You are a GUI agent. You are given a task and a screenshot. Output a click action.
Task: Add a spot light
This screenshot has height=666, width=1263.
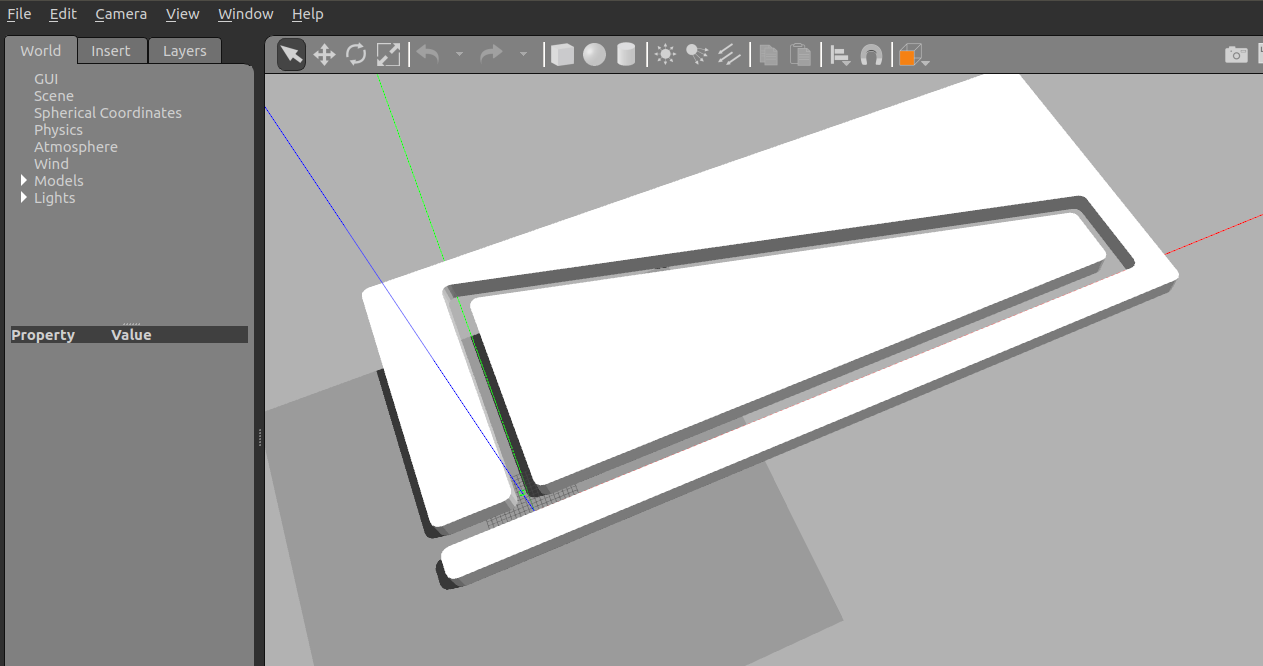(697, 54)
